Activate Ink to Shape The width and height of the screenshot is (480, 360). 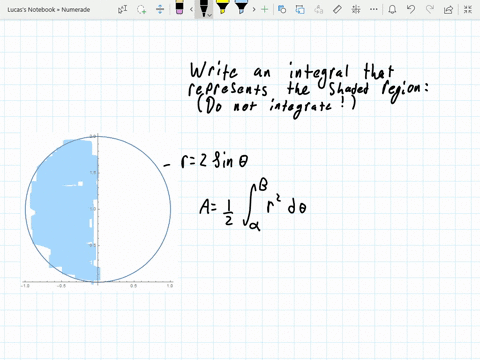(x=300, y=9)
